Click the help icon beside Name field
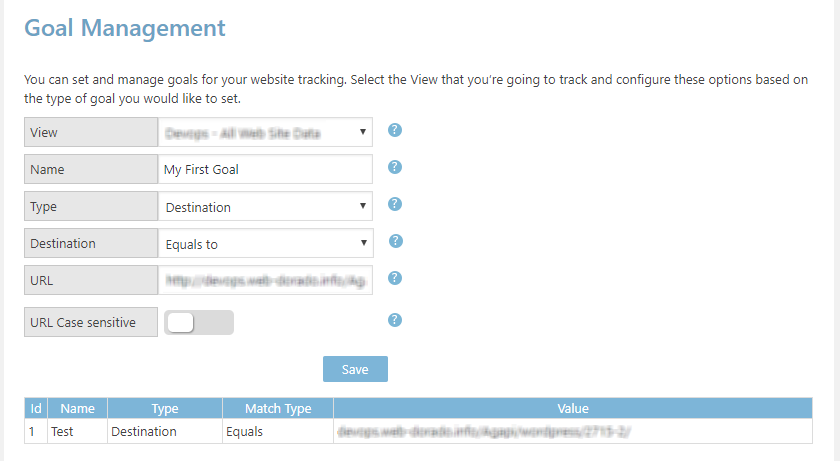Image resolution: width=840 pixels, height=461 pixels. coord(395,167)
